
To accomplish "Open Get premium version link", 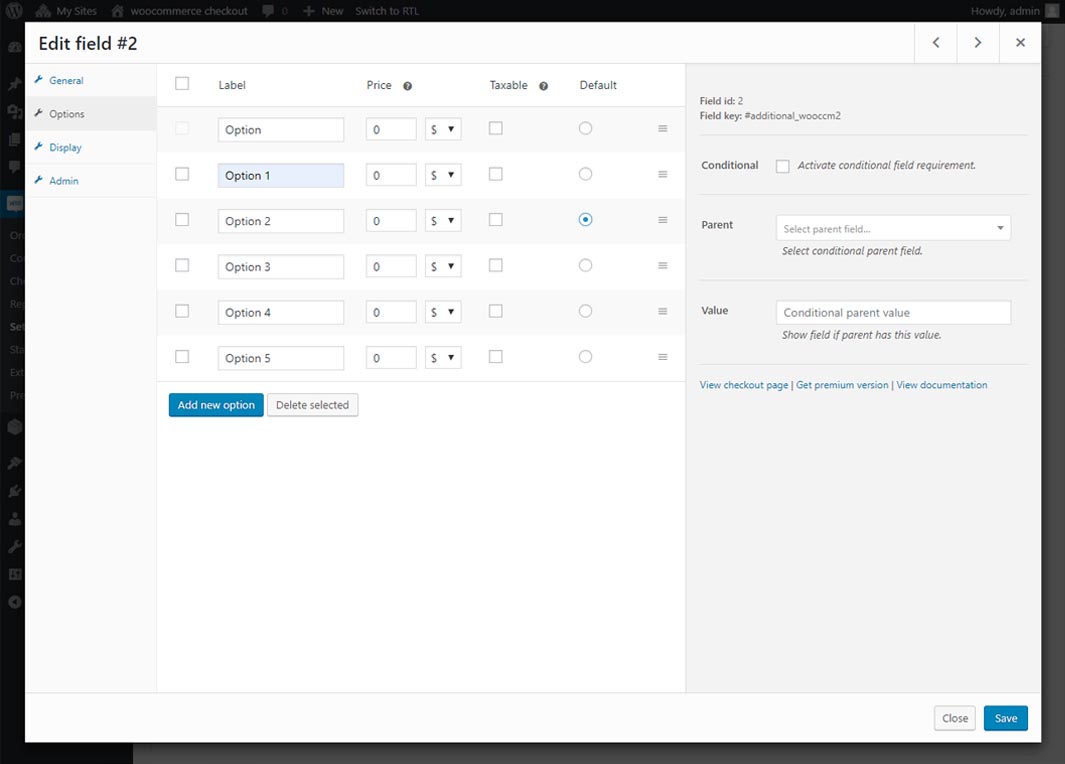I will click(x=842, y=385).
